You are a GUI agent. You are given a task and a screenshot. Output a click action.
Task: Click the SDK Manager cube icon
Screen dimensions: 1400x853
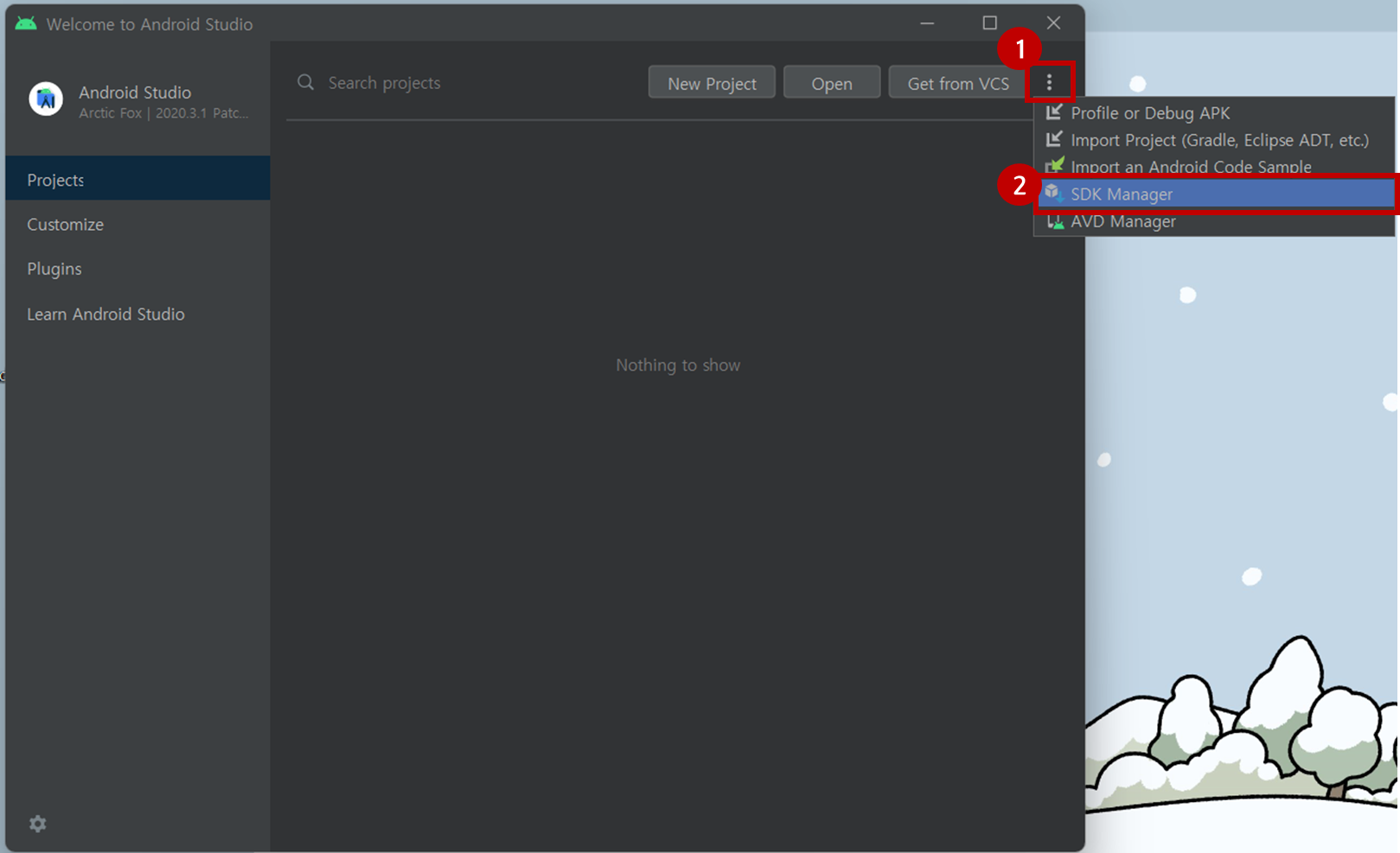tap(1053, 193)
